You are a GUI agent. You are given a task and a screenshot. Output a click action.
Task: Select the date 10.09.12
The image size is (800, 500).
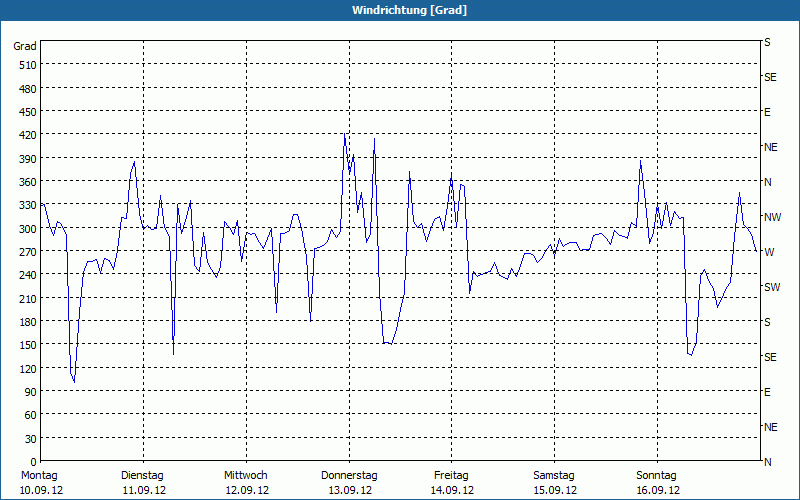tap(41, 490)
